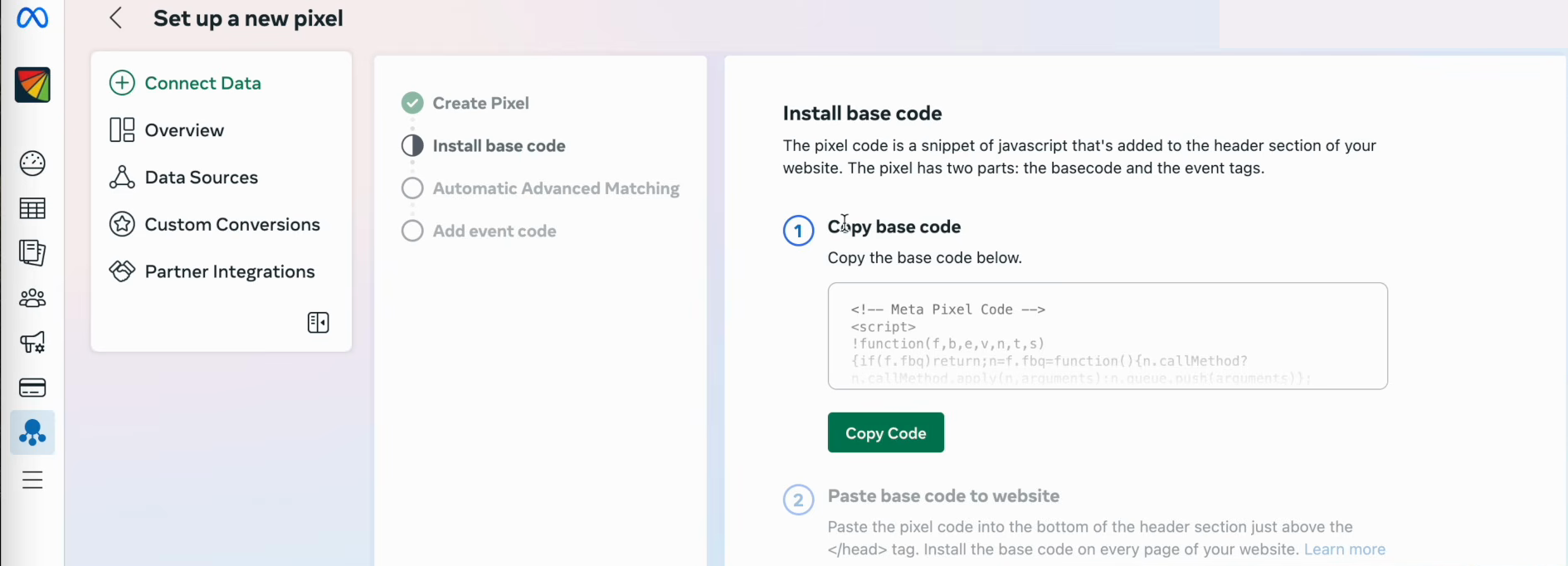Open the billing credit card icon
The height and width of the screenshot is (566, 1568).
pyautogui.click(x=32, y=388)
